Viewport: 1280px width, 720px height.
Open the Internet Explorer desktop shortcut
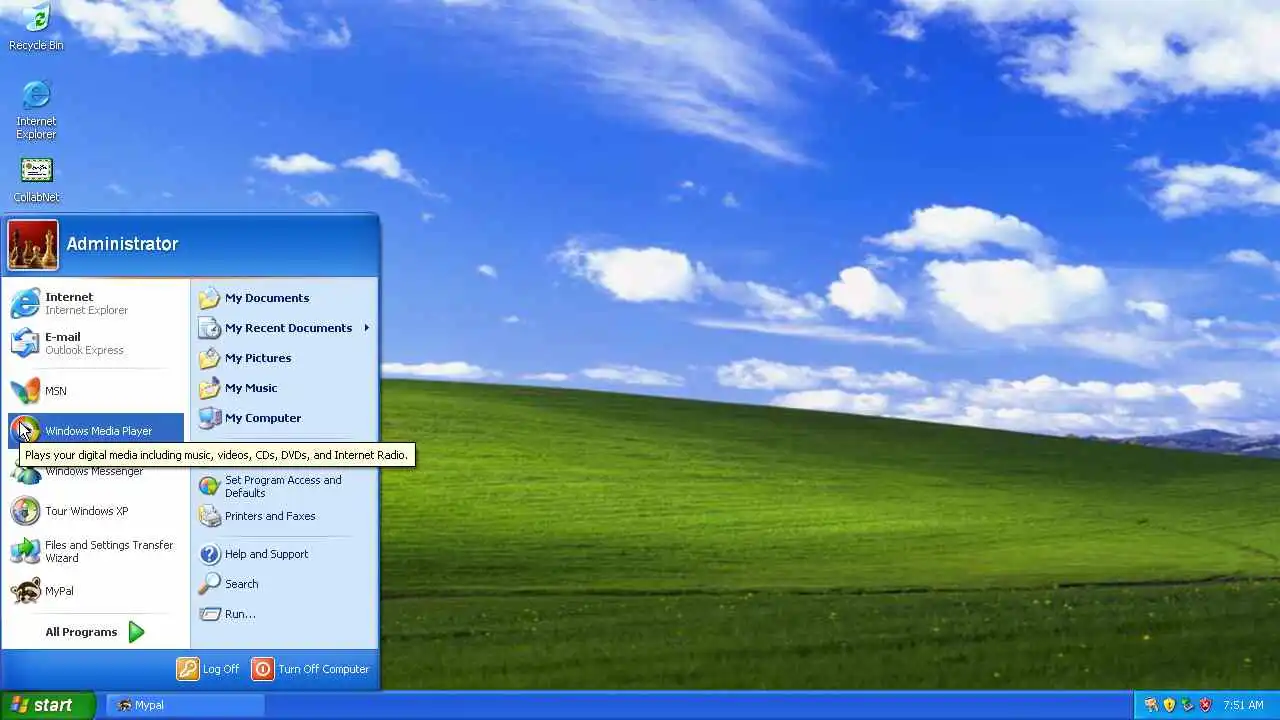coord(36,110)
